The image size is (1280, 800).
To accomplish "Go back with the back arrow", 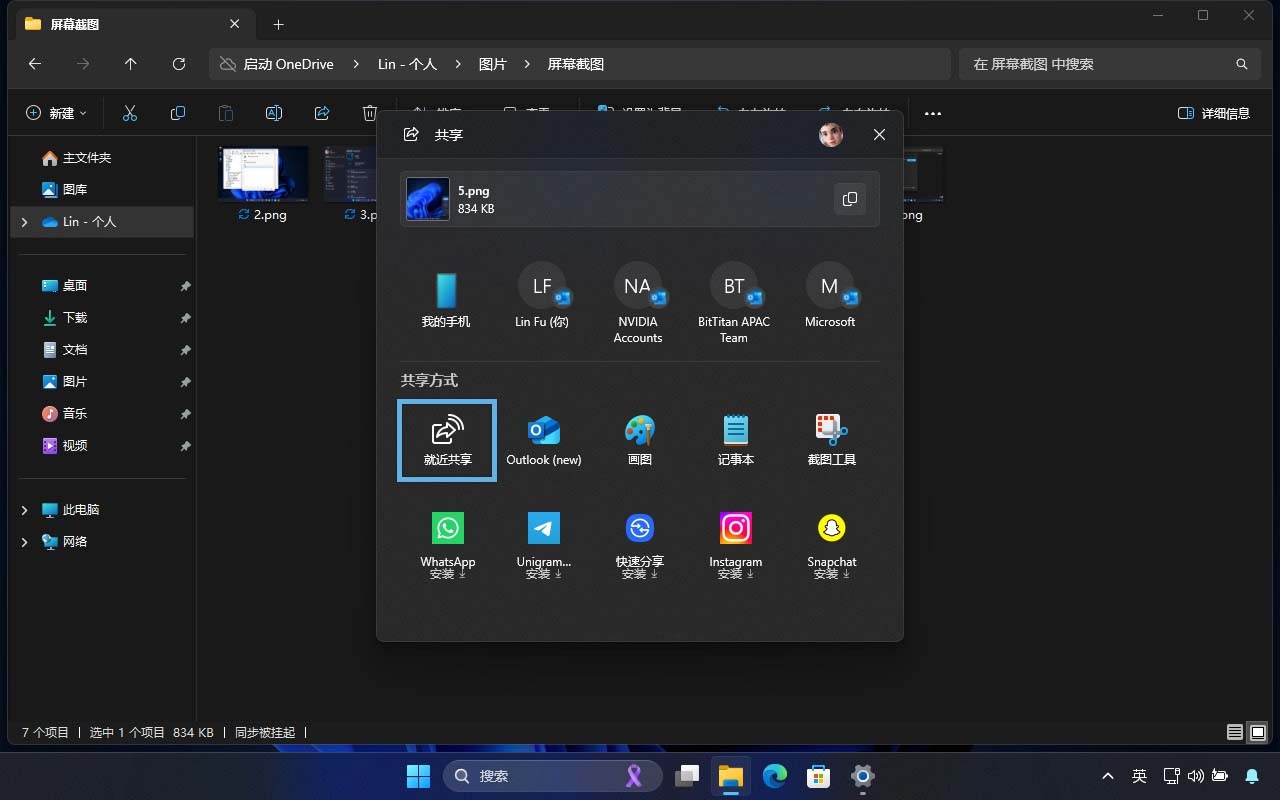I will point(35,64).
